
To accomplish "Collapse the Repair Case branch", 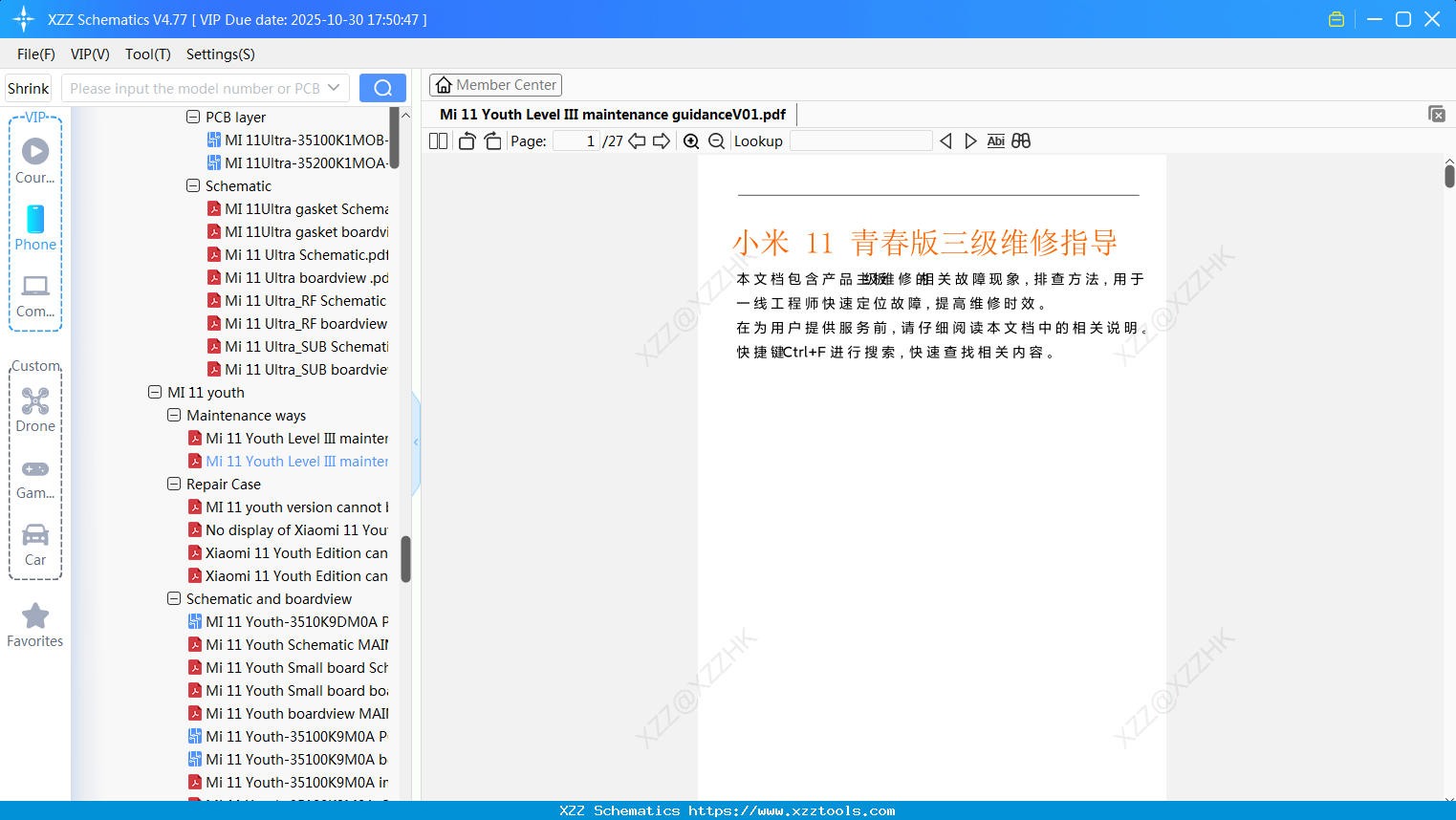I will (174, 484).
